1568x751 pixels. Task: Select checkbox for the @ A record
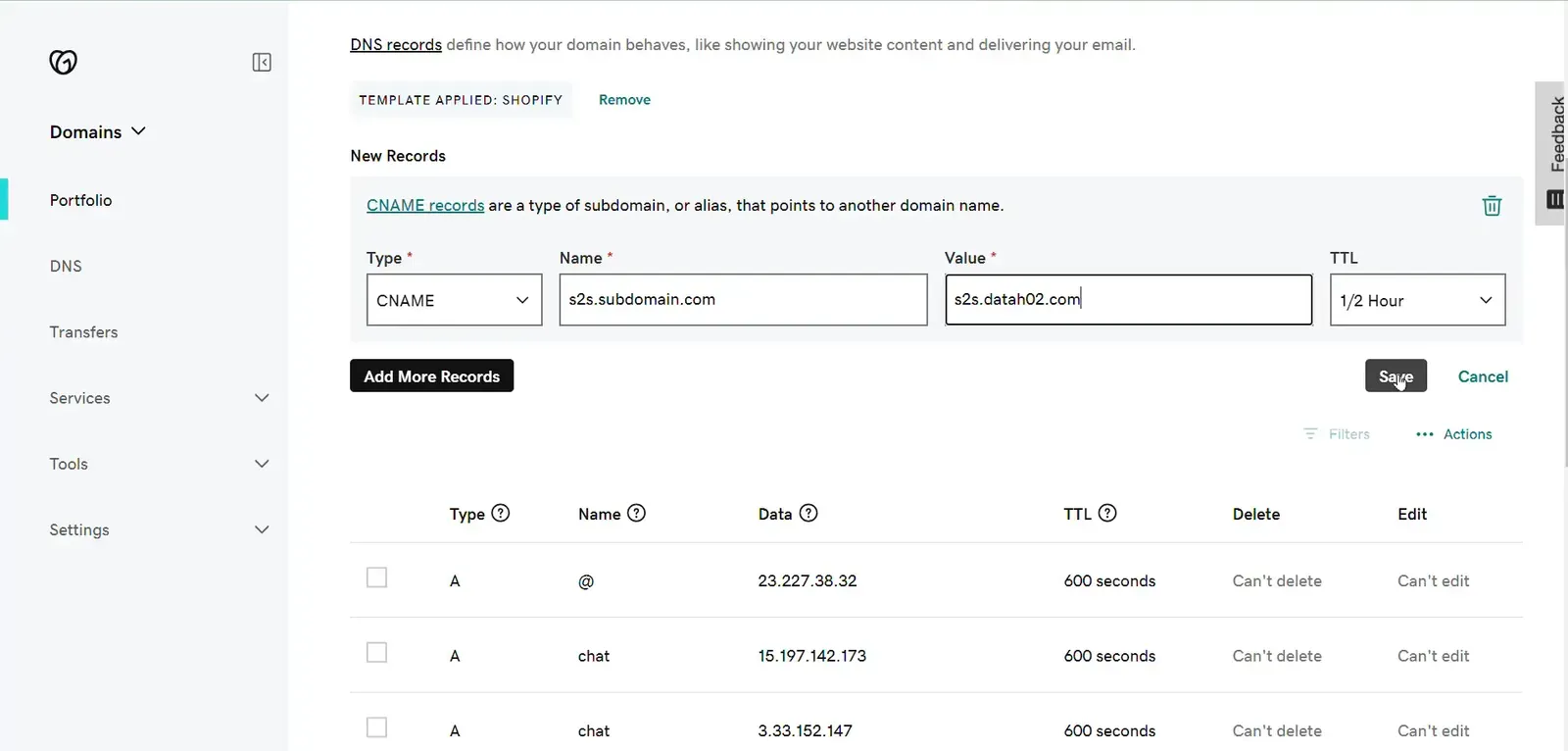tap(376, 577)
